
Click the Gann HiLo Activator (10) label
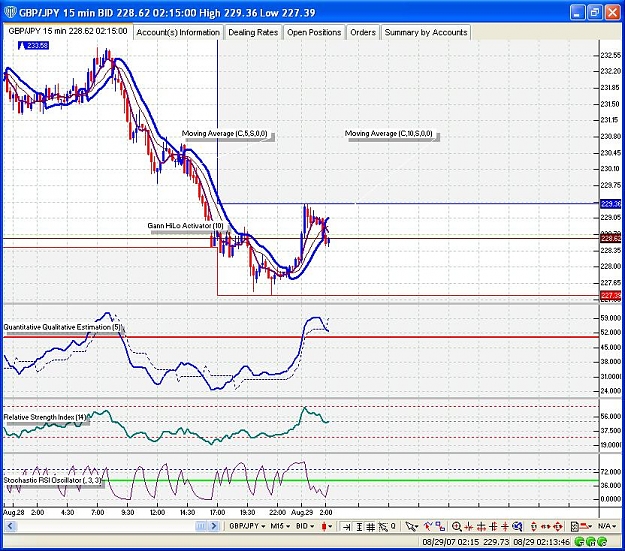point(185,226)
